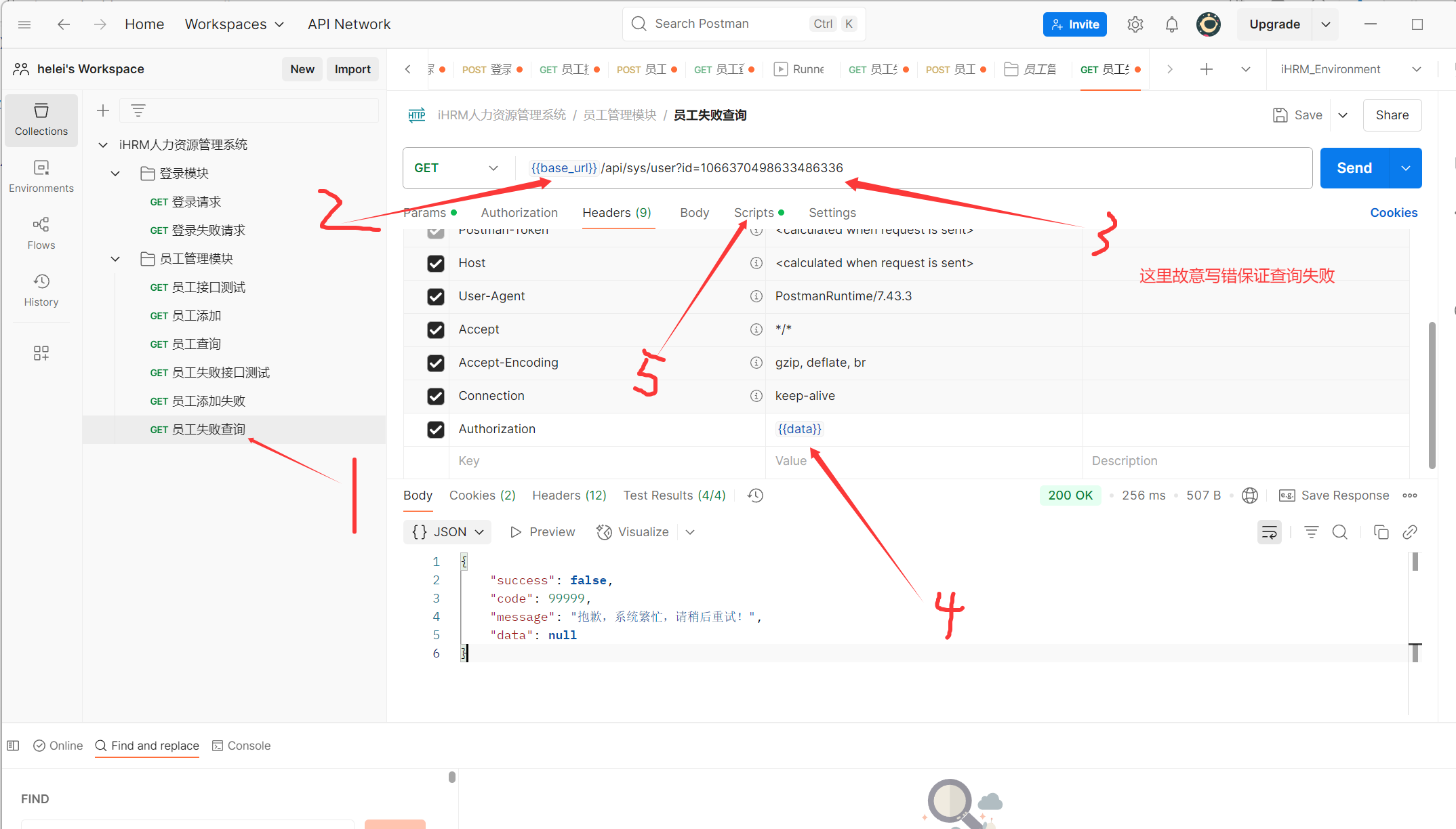Uncheck the Authorization header checkbox
Viewport: 1456px width, 829px height.
click(436, 429)
